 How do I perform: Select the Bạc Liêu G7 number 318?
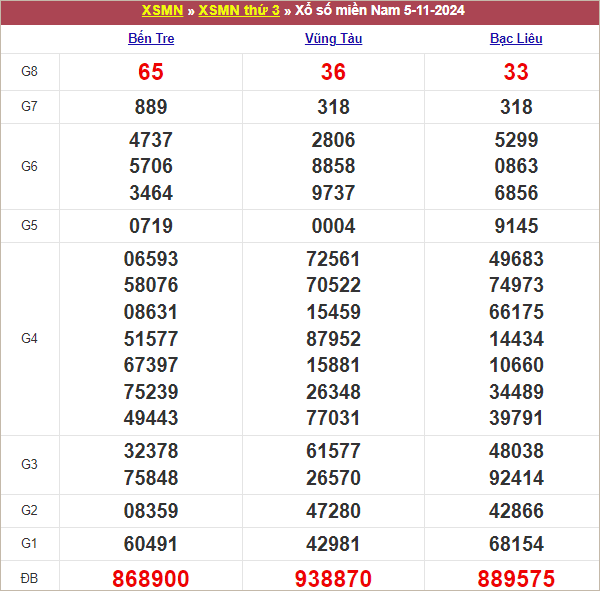coord(516,107)
